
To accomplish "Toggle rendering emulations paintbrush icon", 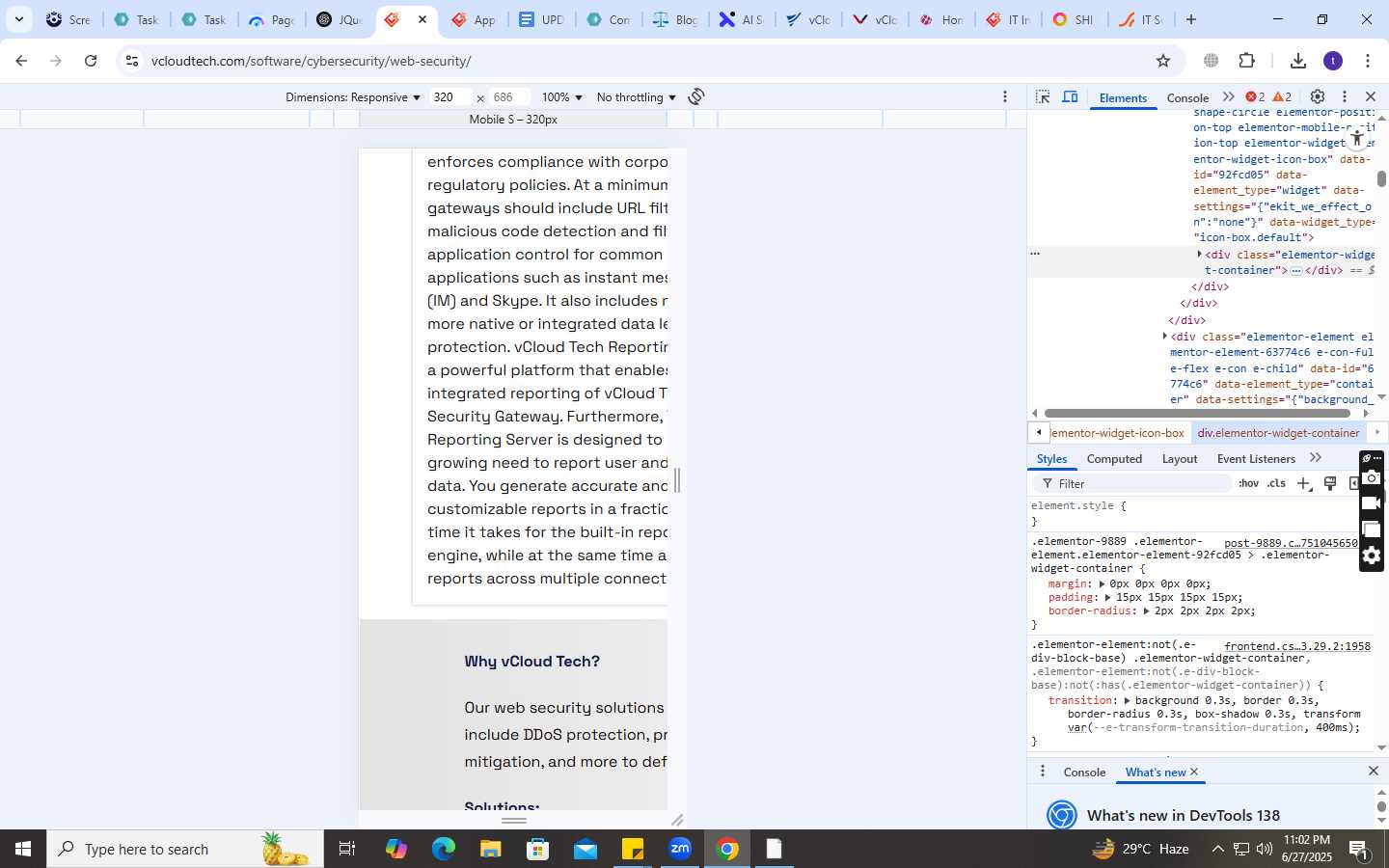I will point(1330,483).
